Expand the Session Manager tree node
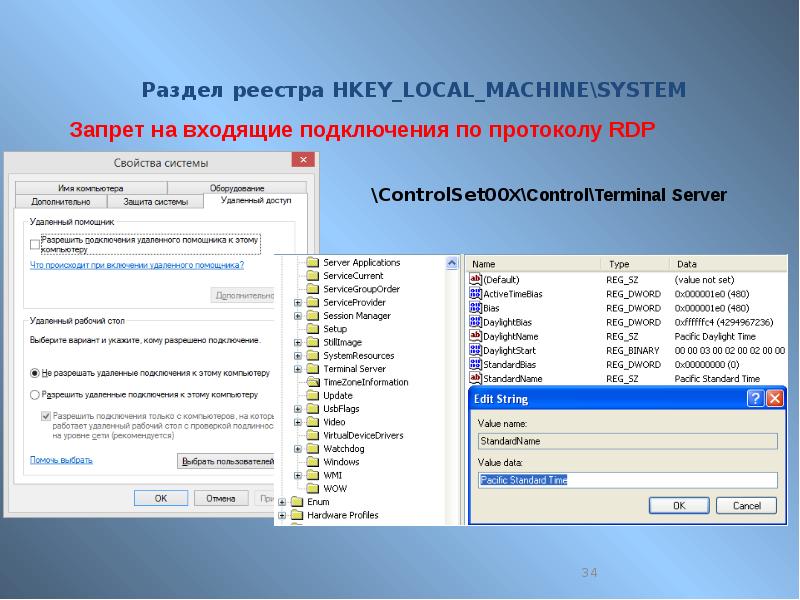The height and width of the screenshot is (600, 800). (298, 316)
